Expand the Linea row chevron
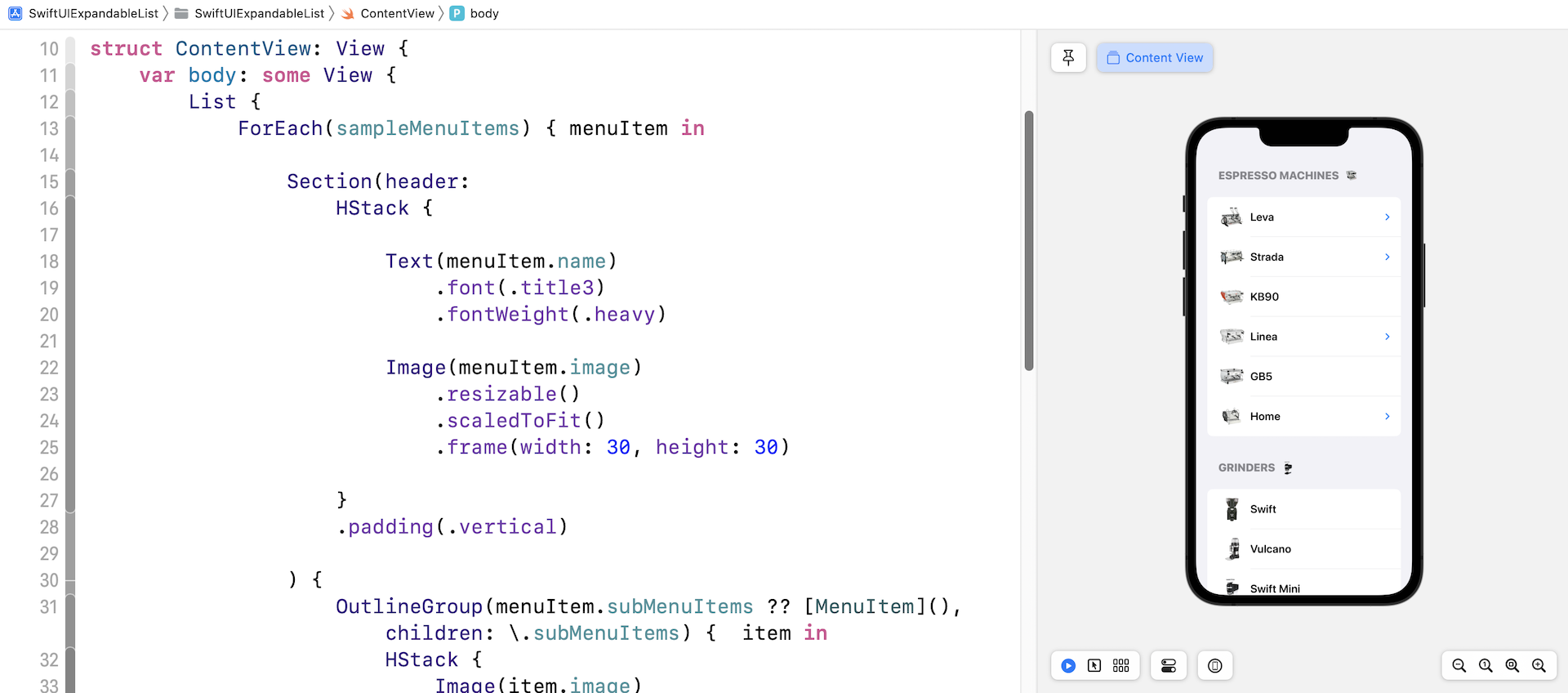The height and width of the screenshot is (693, 1568). [x=1387, y=337]
